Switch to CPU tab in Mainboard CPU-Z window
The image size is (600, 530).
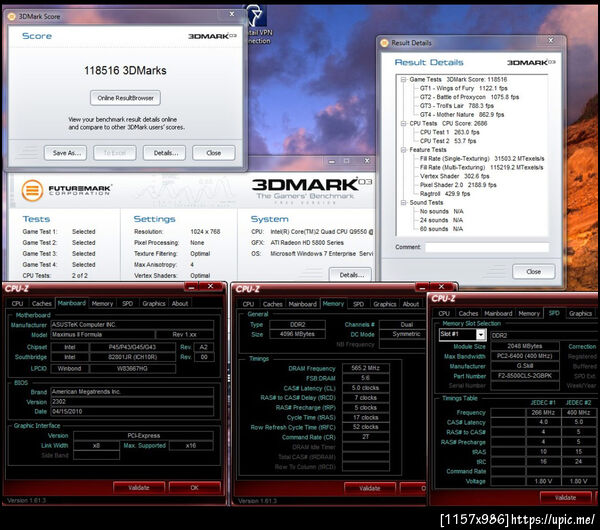point(17,303)
